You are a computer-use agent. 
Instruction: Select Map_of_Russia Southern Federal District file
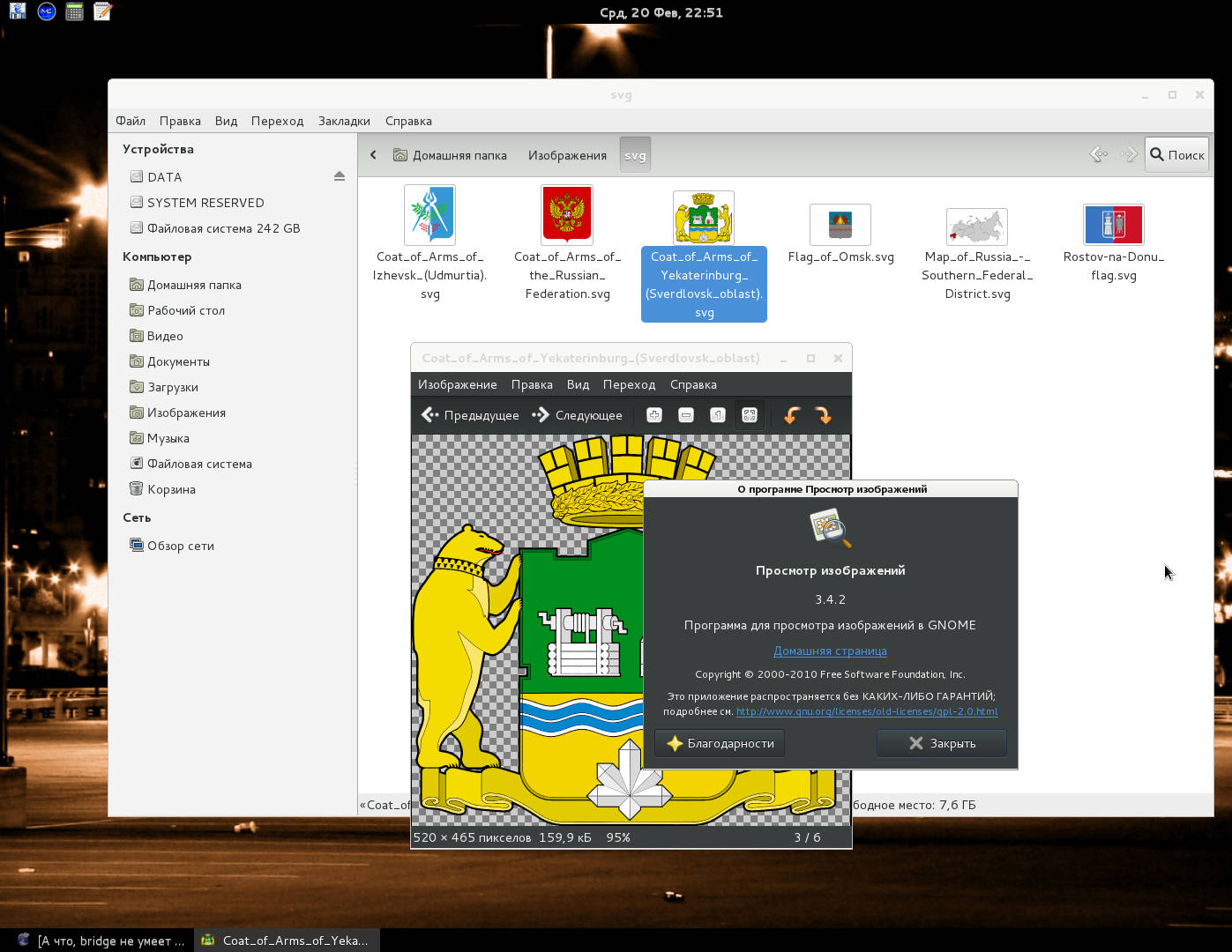tap(977, 227)
